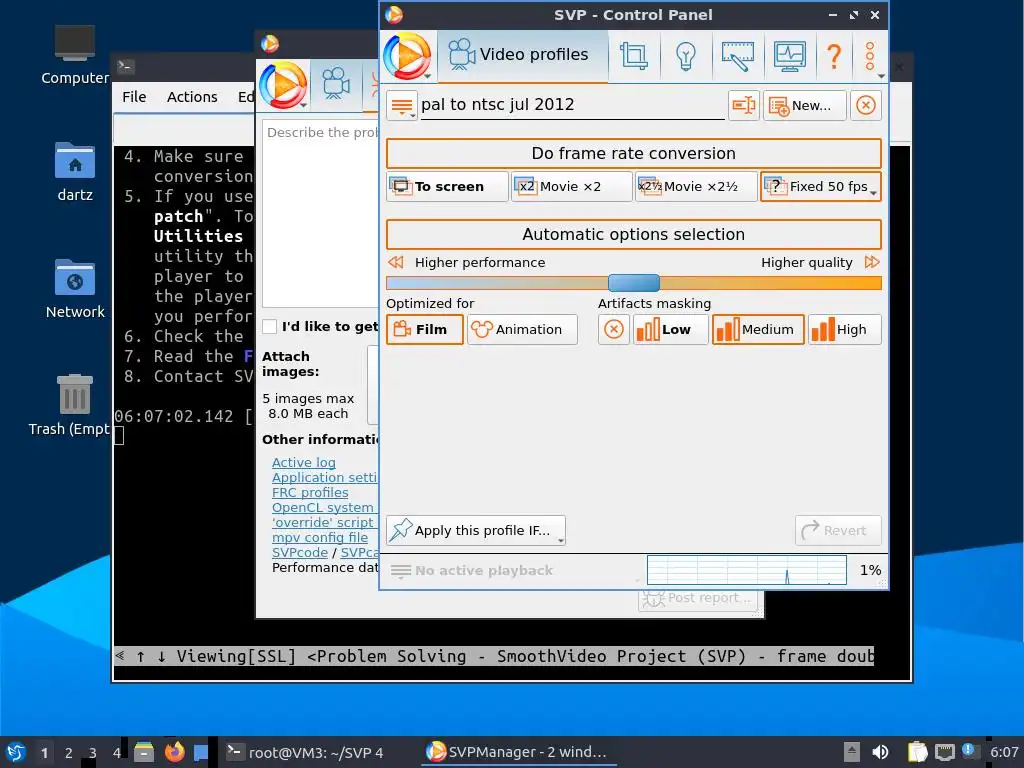1024x768 pixels.
Task: Switch to workspace 2
Action: pos(69,753)
